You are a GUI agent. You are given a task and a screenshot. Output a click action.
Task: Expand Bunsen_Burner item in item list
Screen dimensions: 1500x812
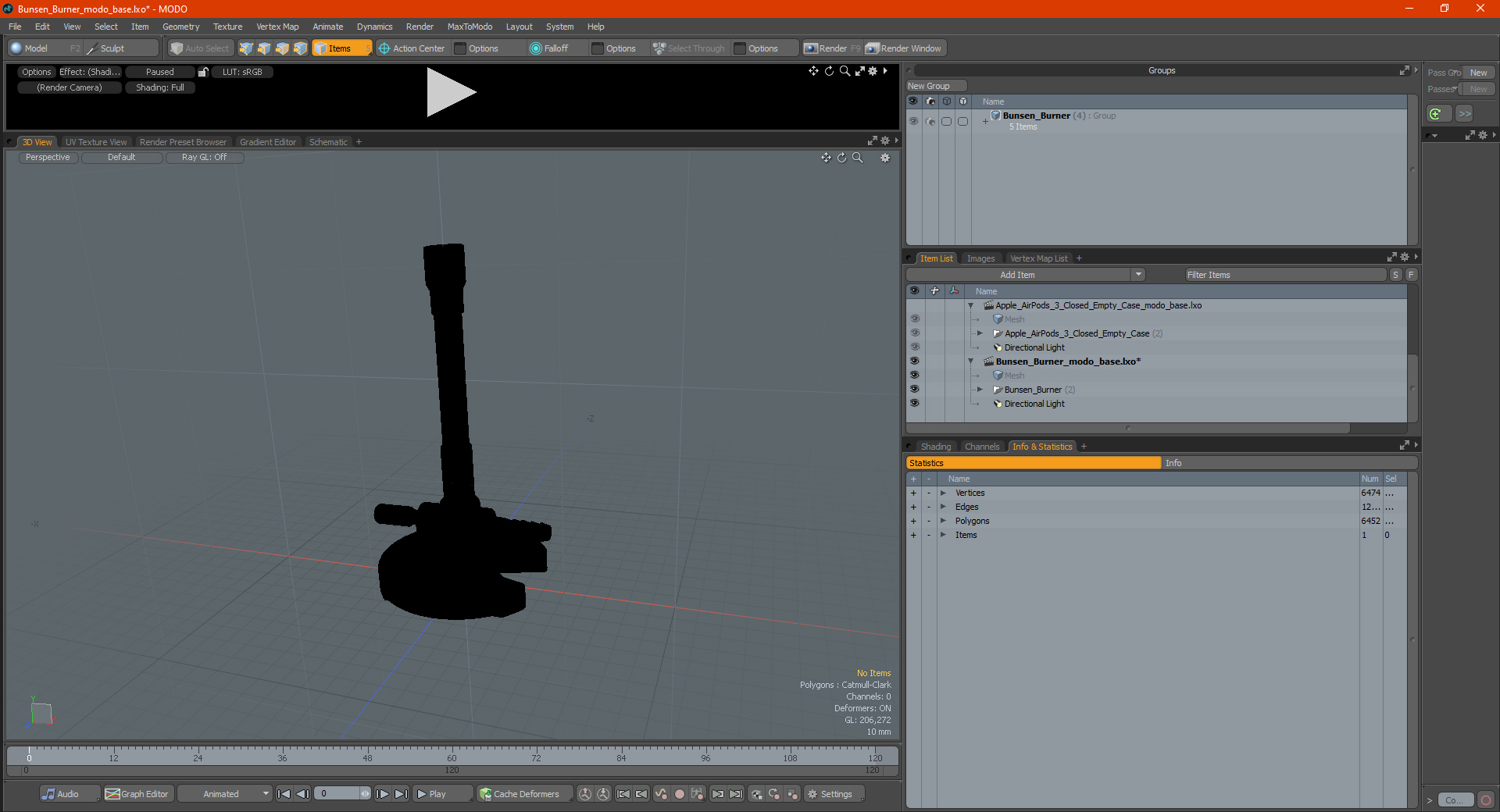(x=980, y=390)
